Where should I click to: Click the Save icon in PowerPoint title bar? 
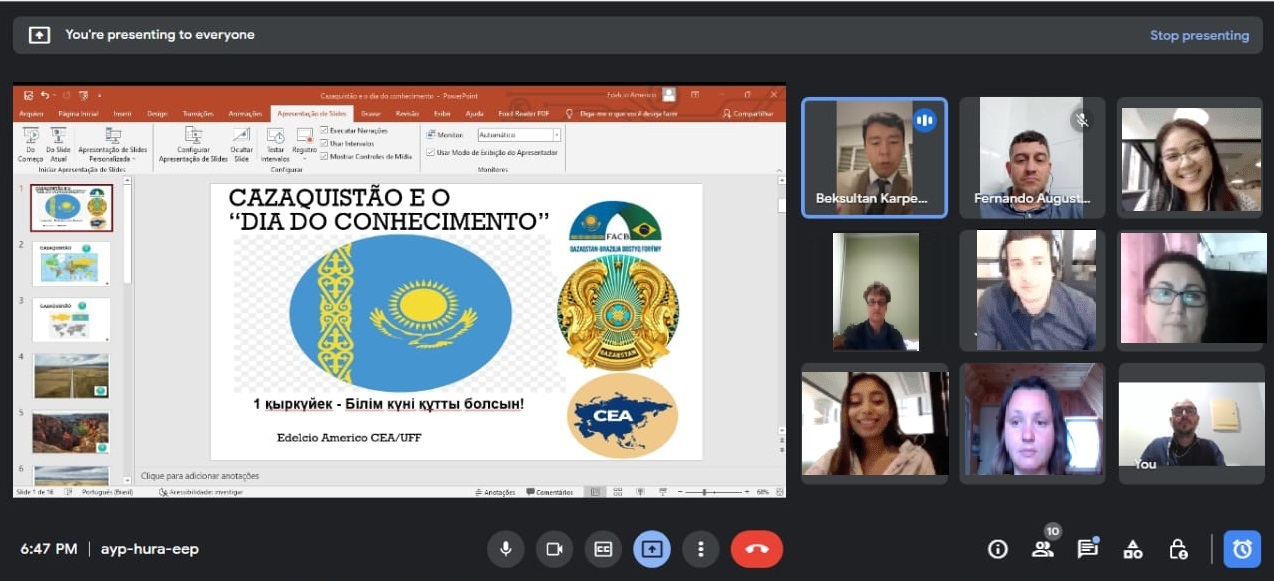(x=29, y=95)
